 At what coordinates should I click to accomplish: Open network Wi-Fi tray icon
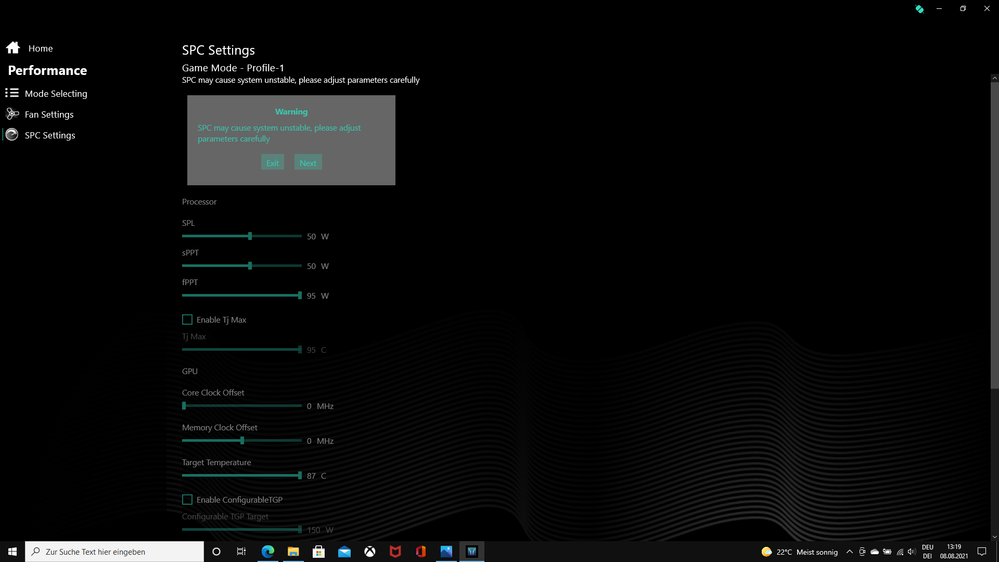[900, 552]
